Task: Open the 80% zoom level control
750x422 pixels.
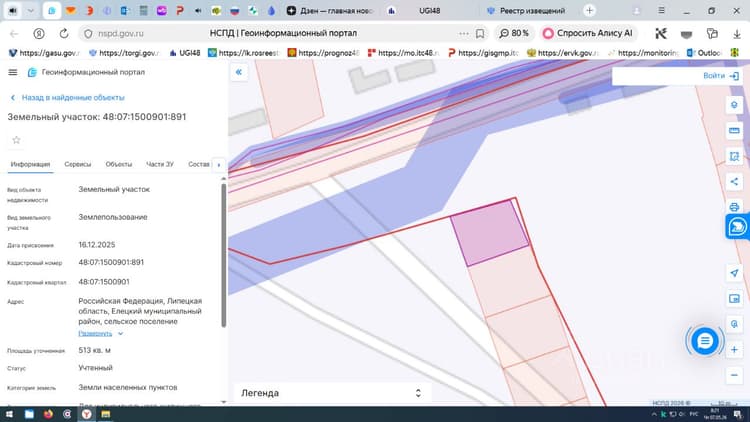Action: [x=514, y=33]
